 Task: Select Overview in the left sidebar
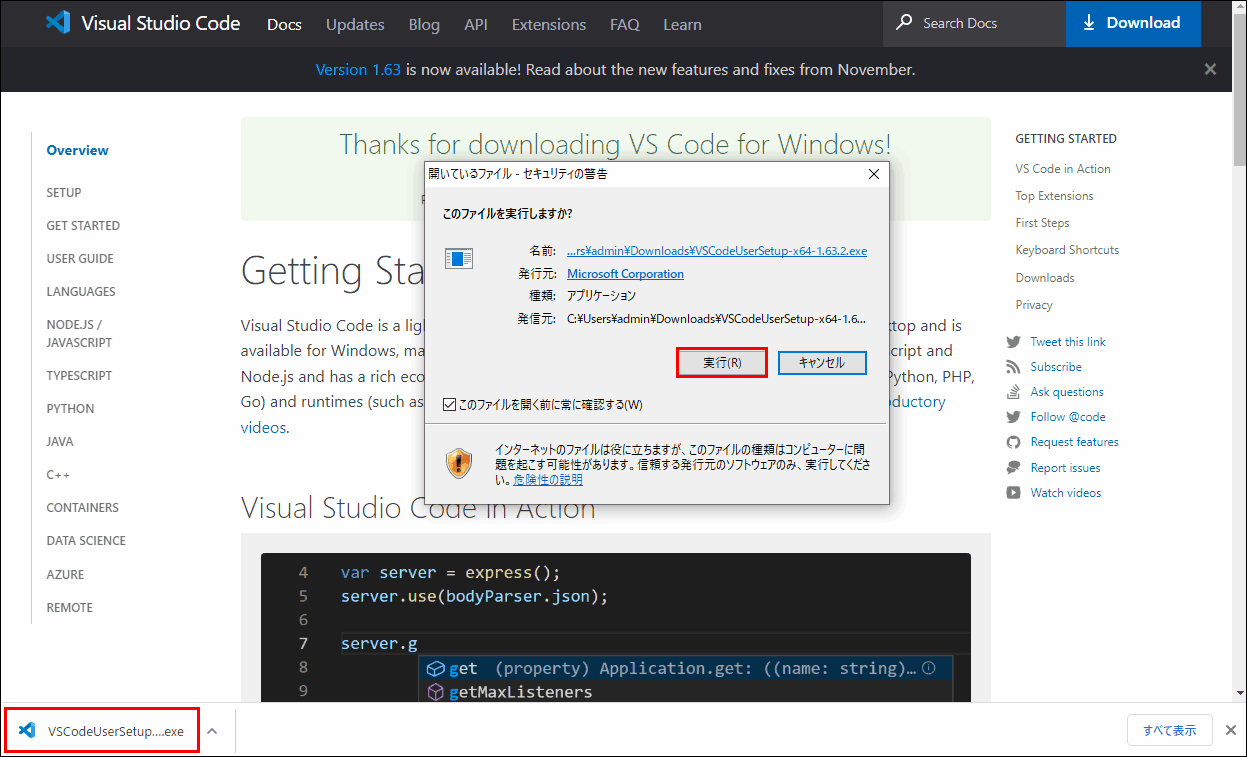coord(77,150)
